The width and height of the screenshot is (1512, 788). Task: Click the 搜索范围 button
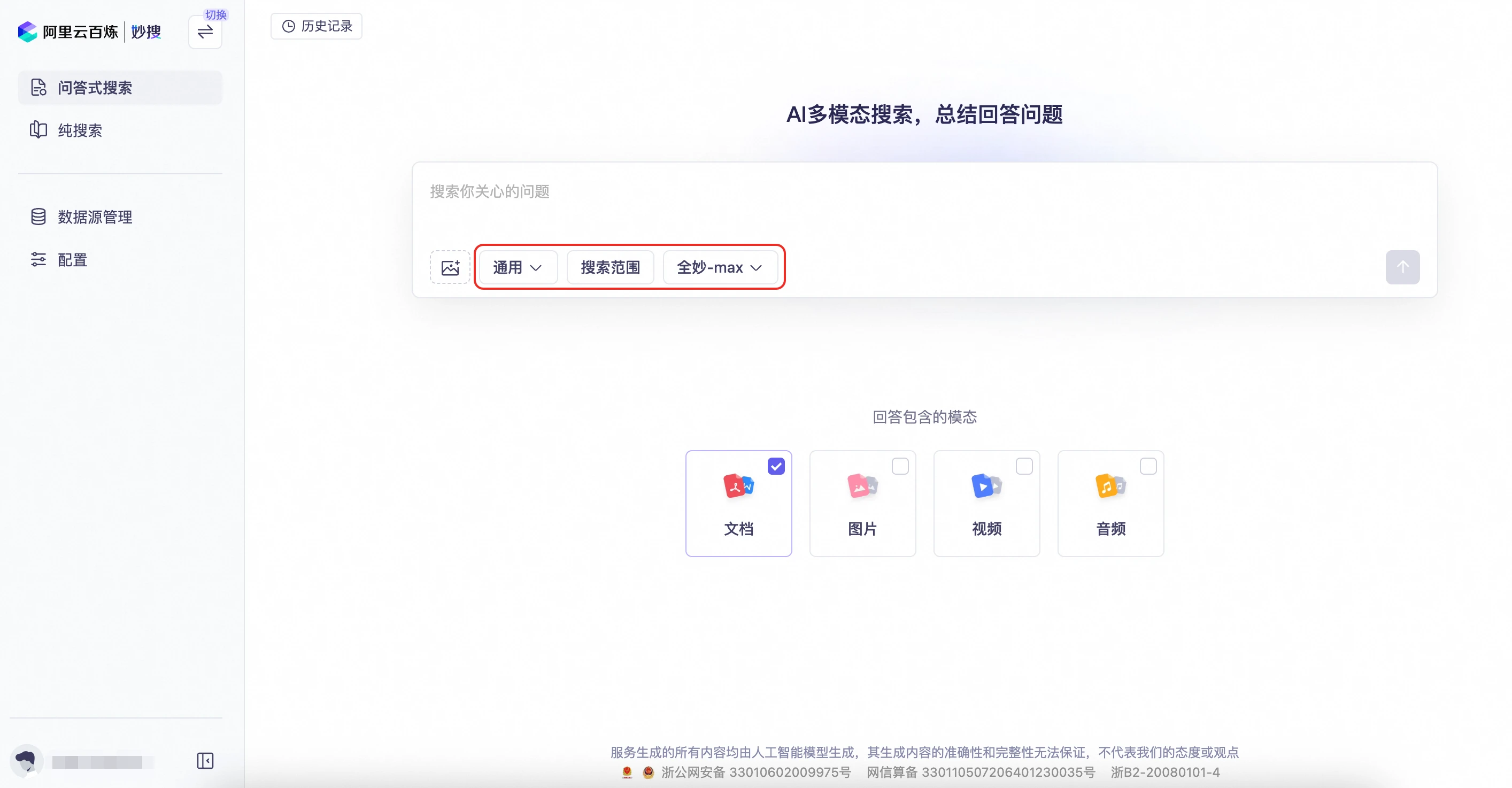pyautogui.click(x=610, y=267)
